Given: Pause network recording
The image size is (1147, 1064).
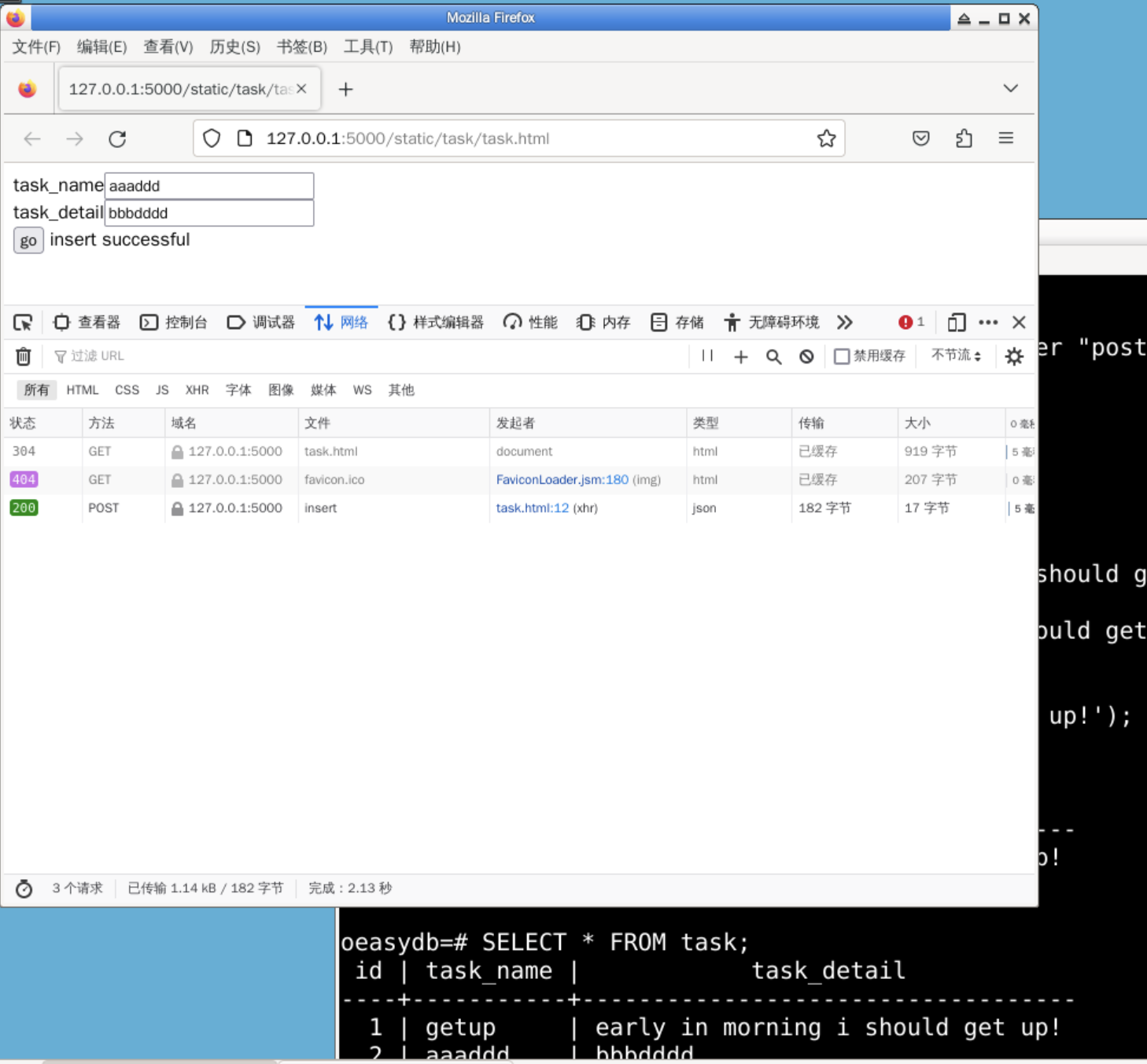Looking at the screenshot, I should point(707,357).
